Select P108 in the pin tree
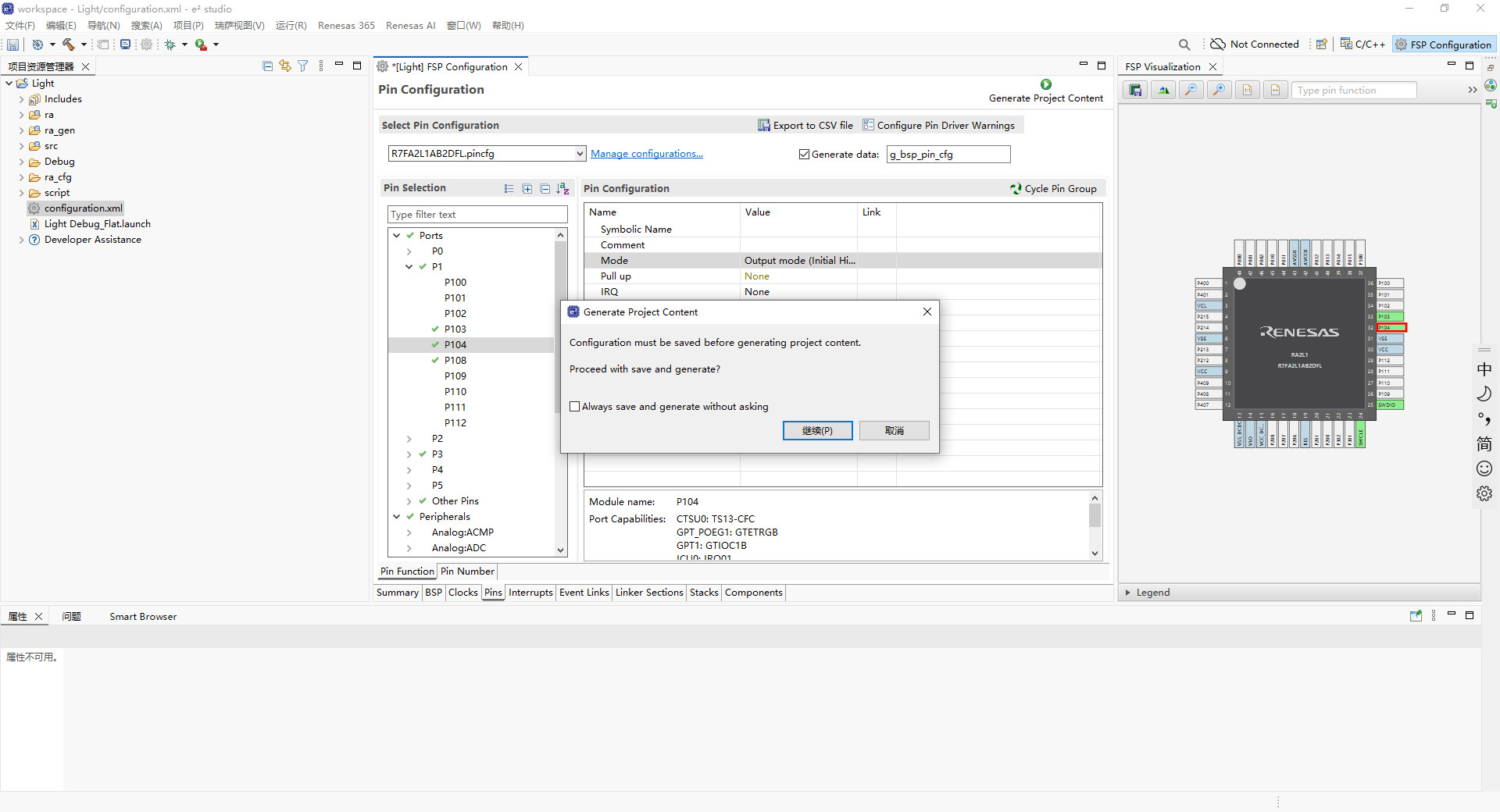 (455, 361)
